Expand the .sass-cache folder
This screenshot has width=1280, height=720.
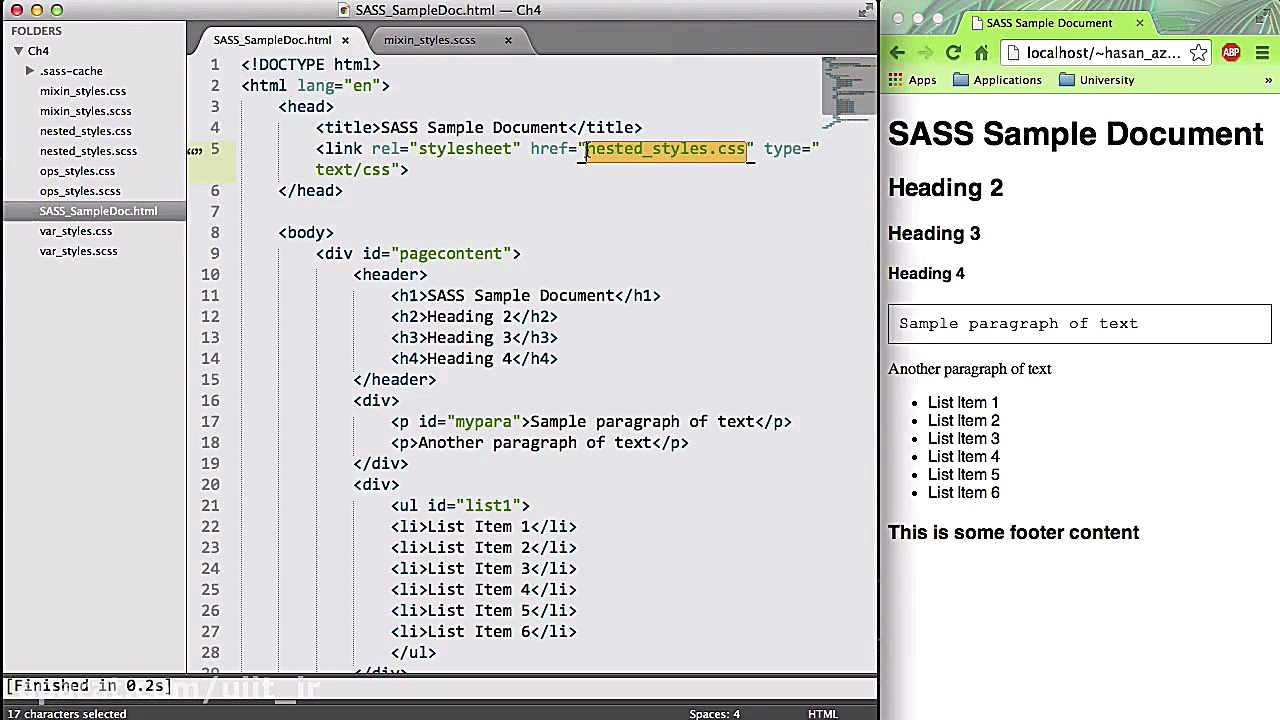pos(30,71)
